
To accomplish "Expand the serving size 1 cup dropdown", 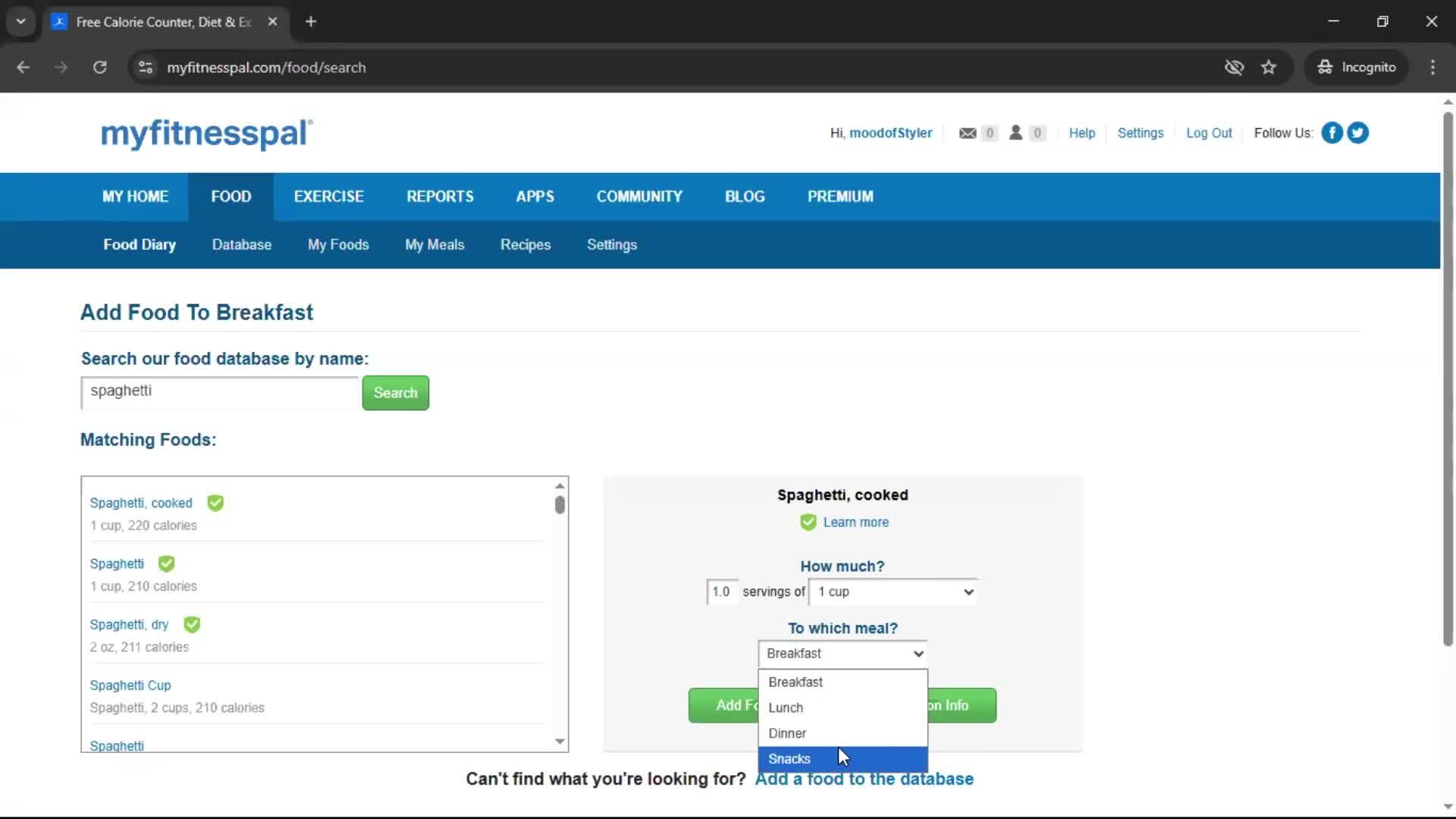I will (893, 591).
